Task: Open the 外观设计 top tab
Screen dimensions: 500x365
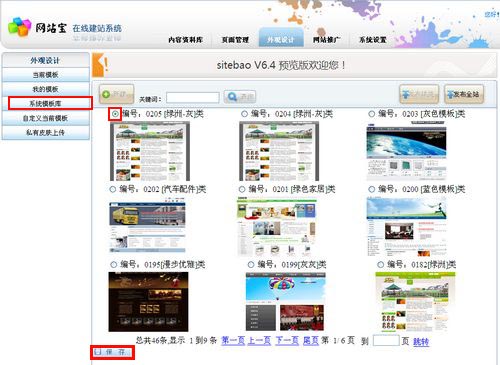Action: pyautogui.click(x=281, y=38)
